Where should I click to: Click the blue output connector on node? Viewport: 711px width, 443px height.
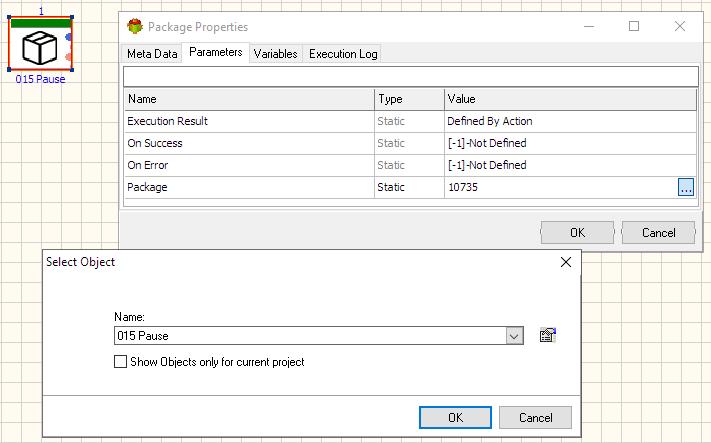tap(68, 37)
